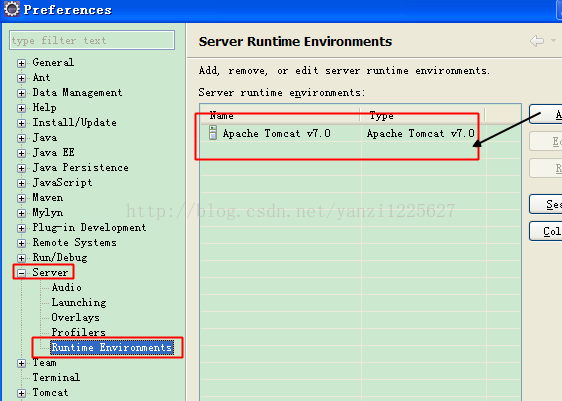The width and height of the screenshot is (562, 401).
Task: Select JavaScript preference category
Action: (x=62, y=182)
